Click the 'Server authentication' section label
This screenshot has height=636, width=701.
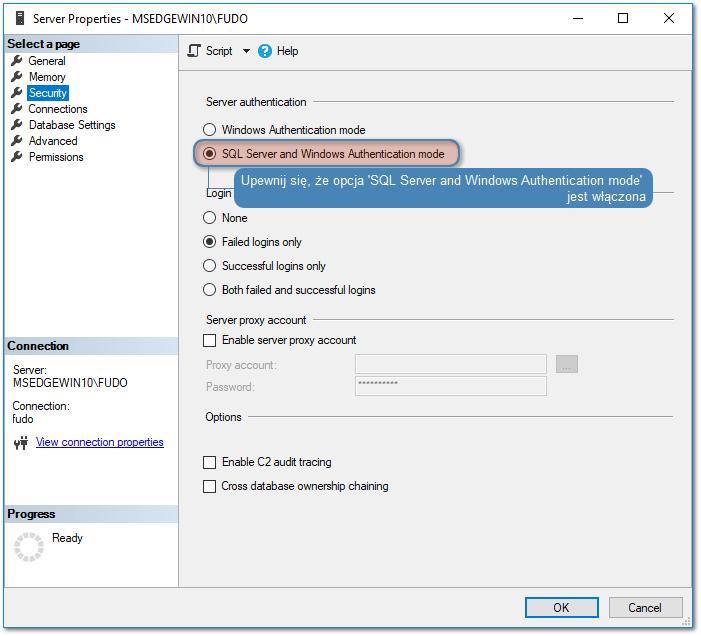[x=256, y=102]
